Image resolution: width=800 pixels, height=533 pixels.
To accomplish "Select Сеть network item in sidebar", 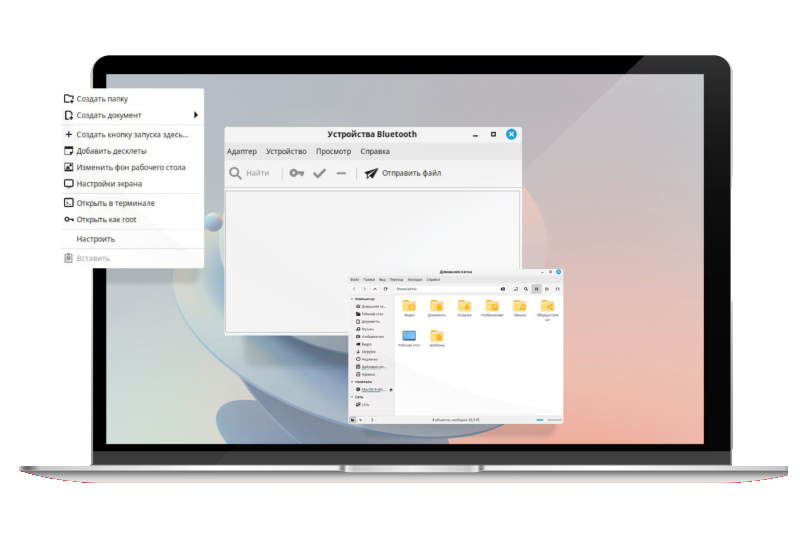I will [363, 404].
